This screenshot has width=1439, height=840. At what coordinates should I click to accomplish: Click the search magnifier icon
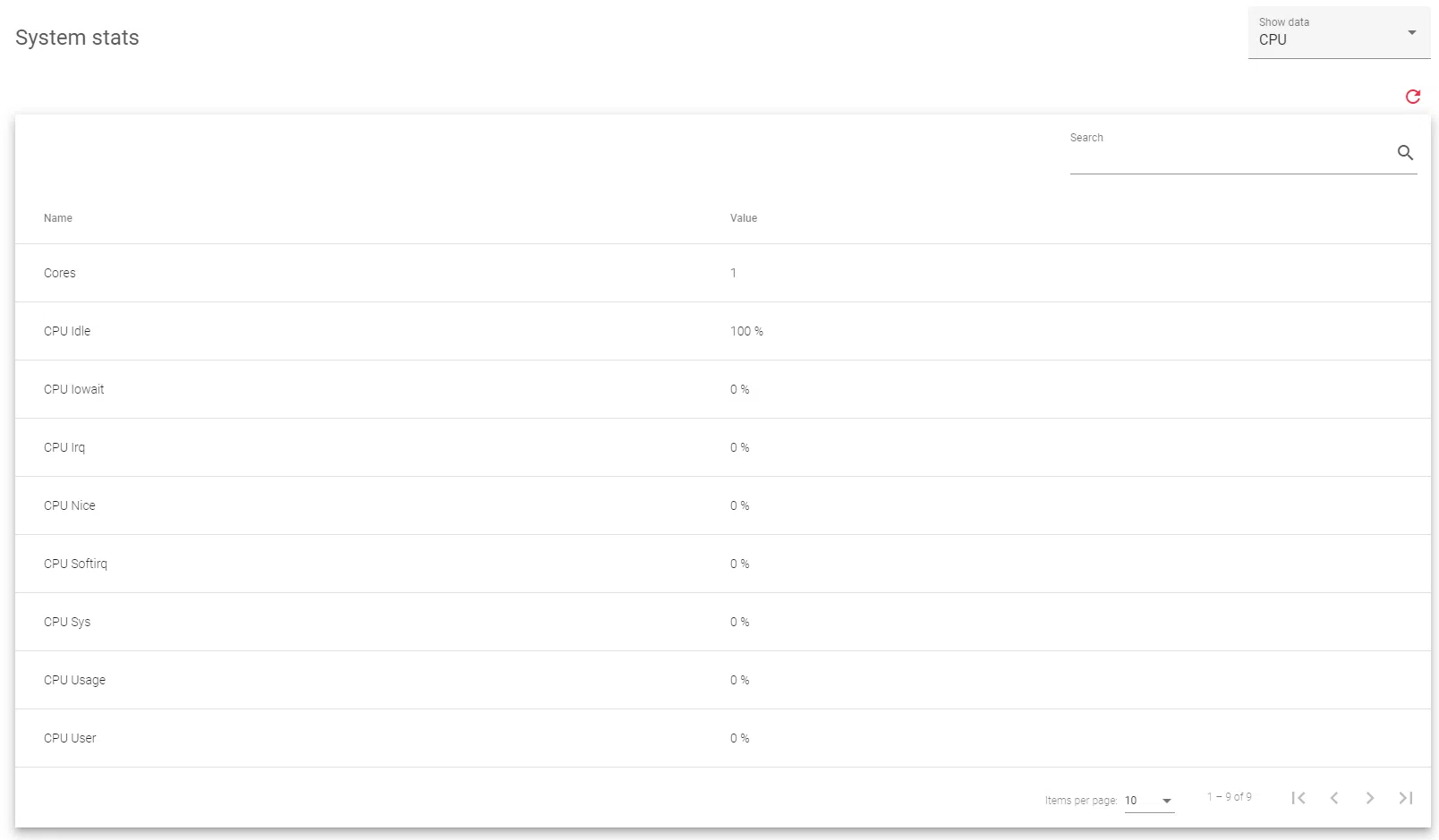point(1405,153)
